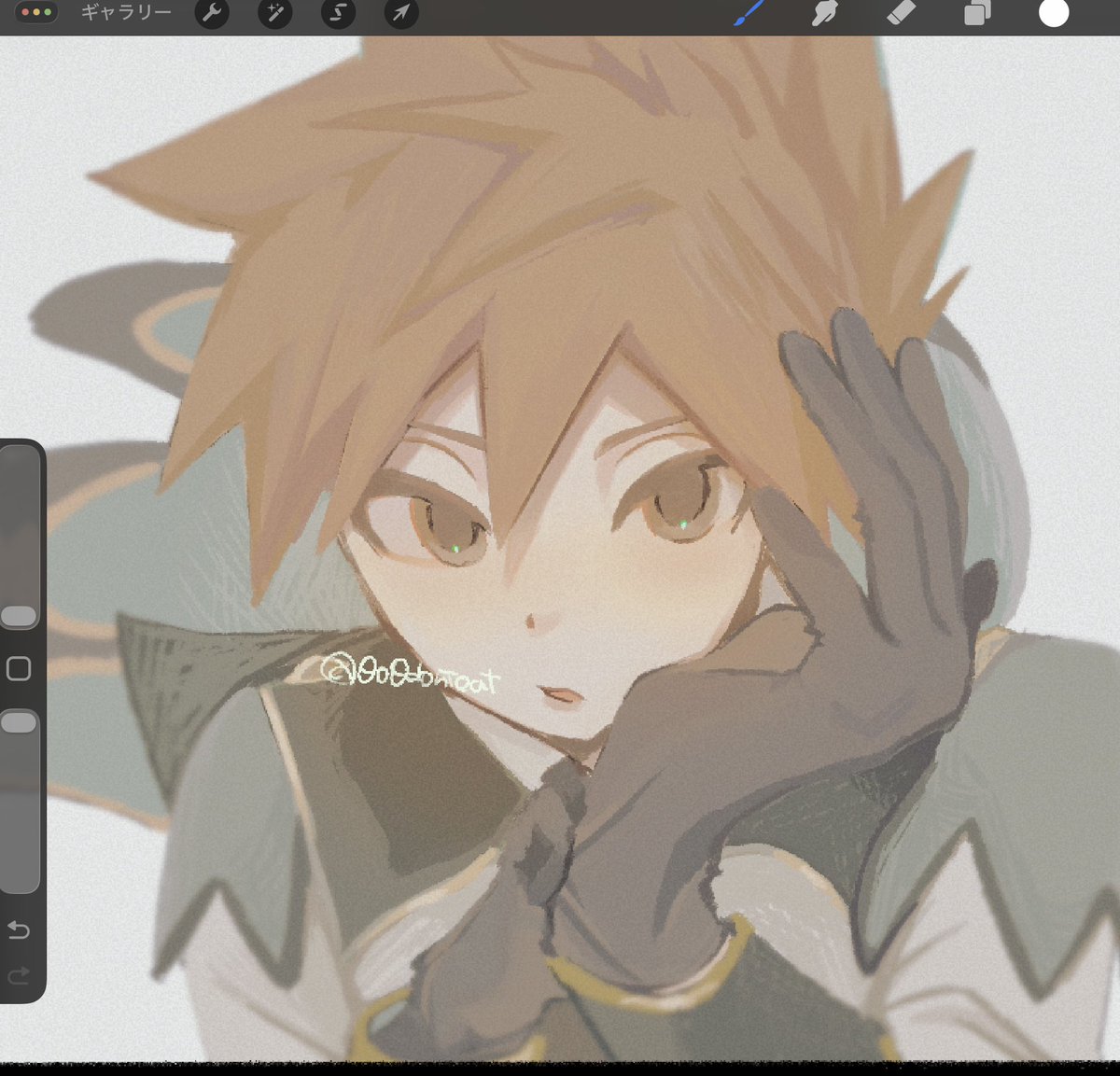Redo with the redo arrow in sidebar
The image size is (1120, 1076).
19,976
